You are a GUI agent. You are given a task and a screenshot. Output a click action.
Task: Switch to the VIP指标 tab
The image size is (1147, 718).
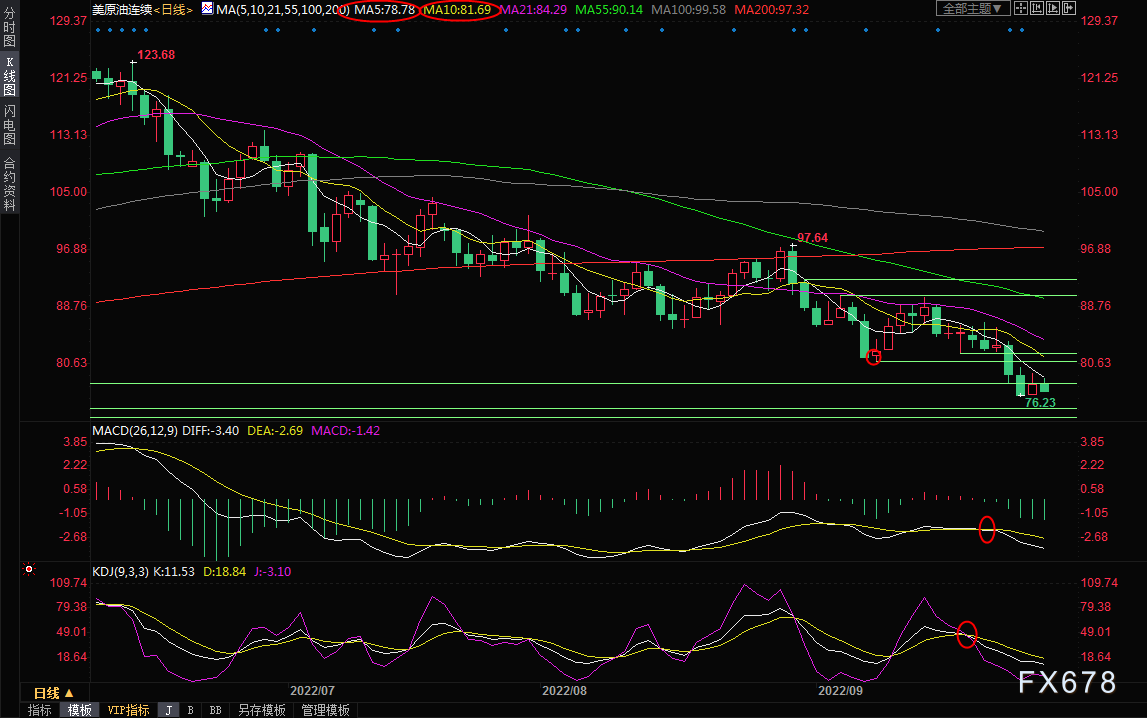click(128, 710)
